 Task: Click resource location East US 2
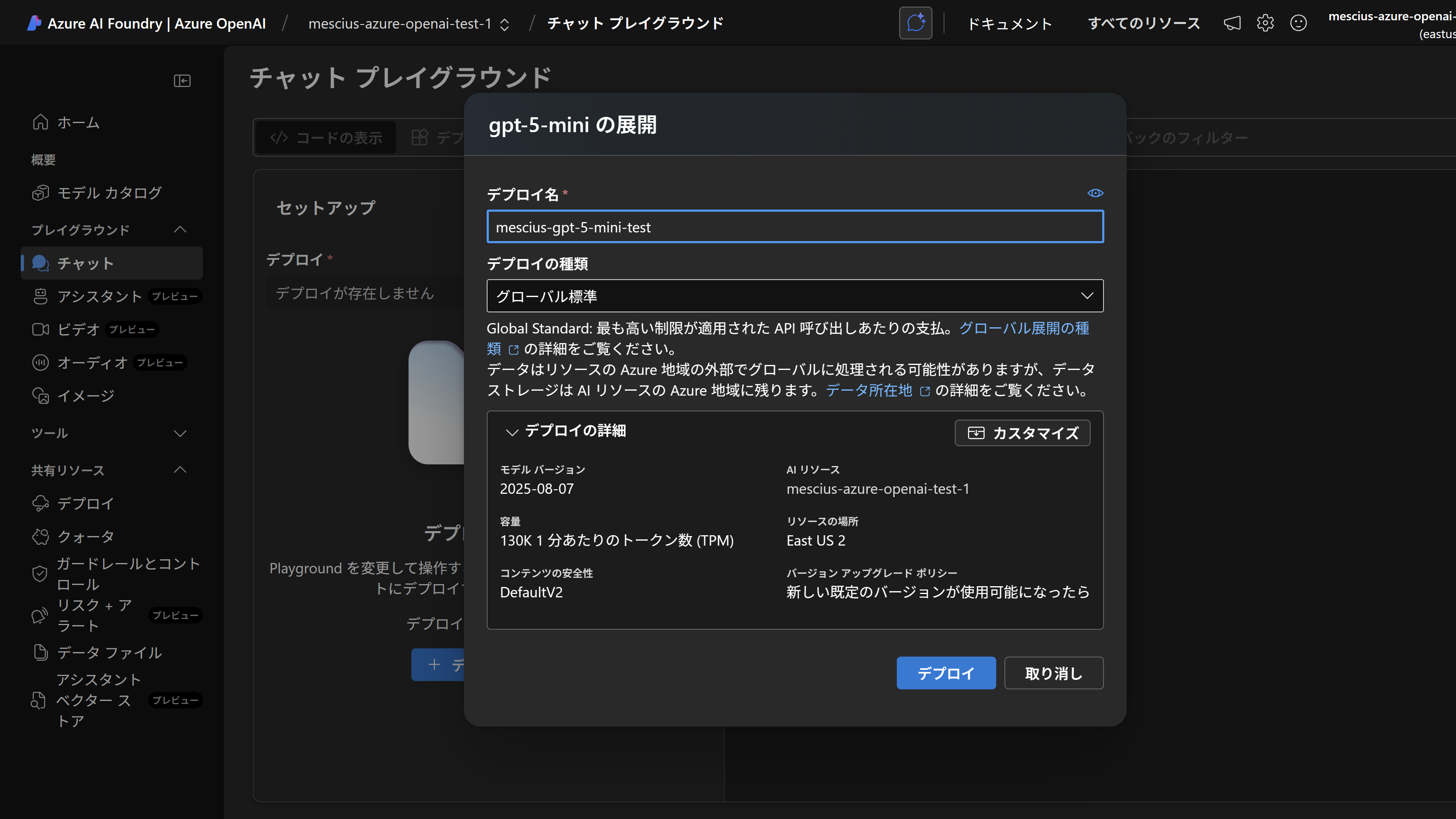click(x=816, y=541)
